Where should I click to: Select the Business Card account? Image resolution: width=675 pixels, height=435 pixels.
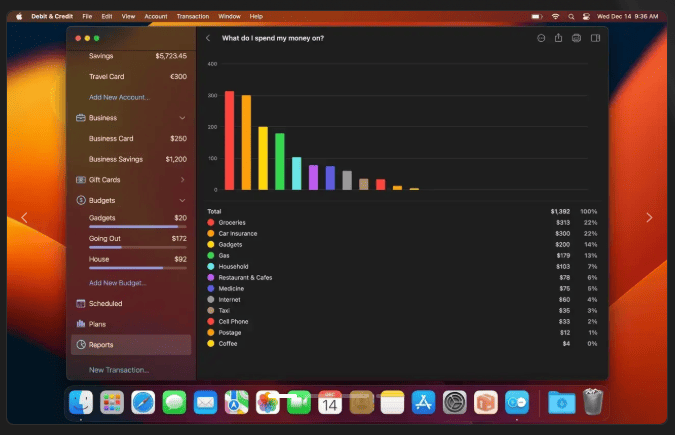131,139
